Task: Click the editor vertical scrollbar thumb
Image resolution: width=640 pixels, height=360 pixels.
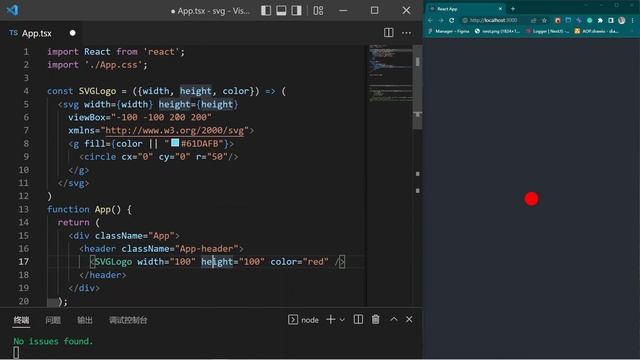Action: (x=417, y=87)
